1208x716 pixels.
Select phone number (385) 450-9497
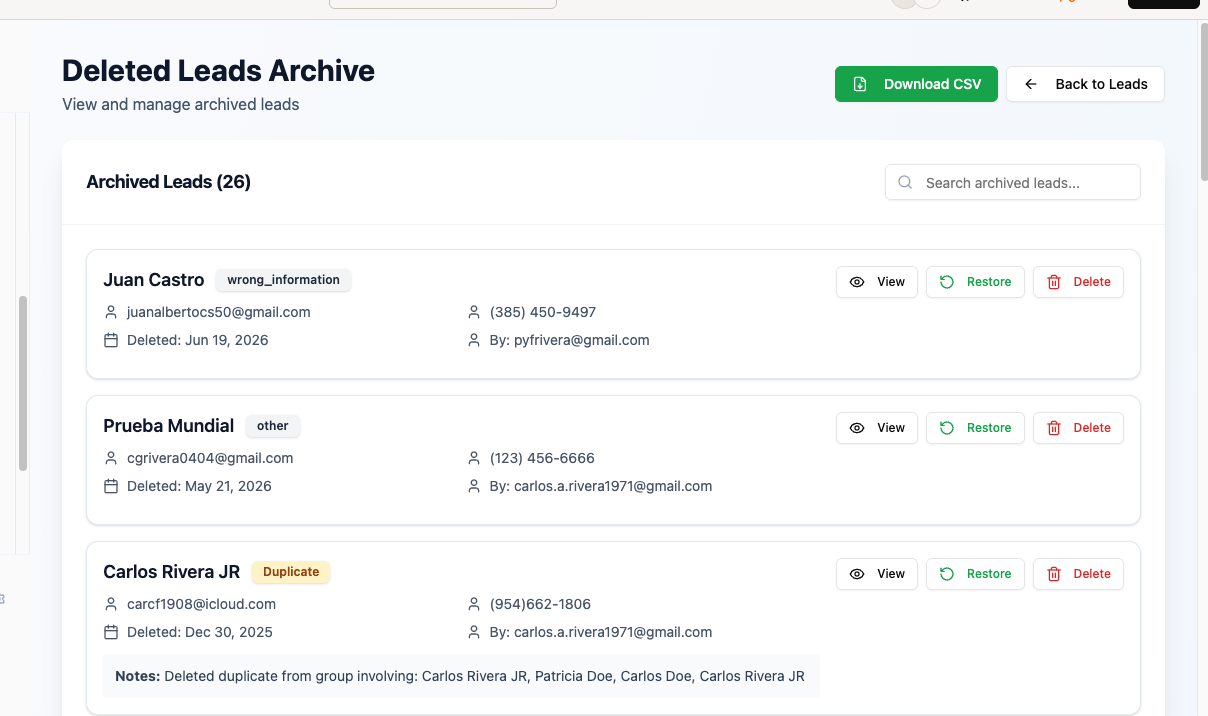click(x=543, y=312)
